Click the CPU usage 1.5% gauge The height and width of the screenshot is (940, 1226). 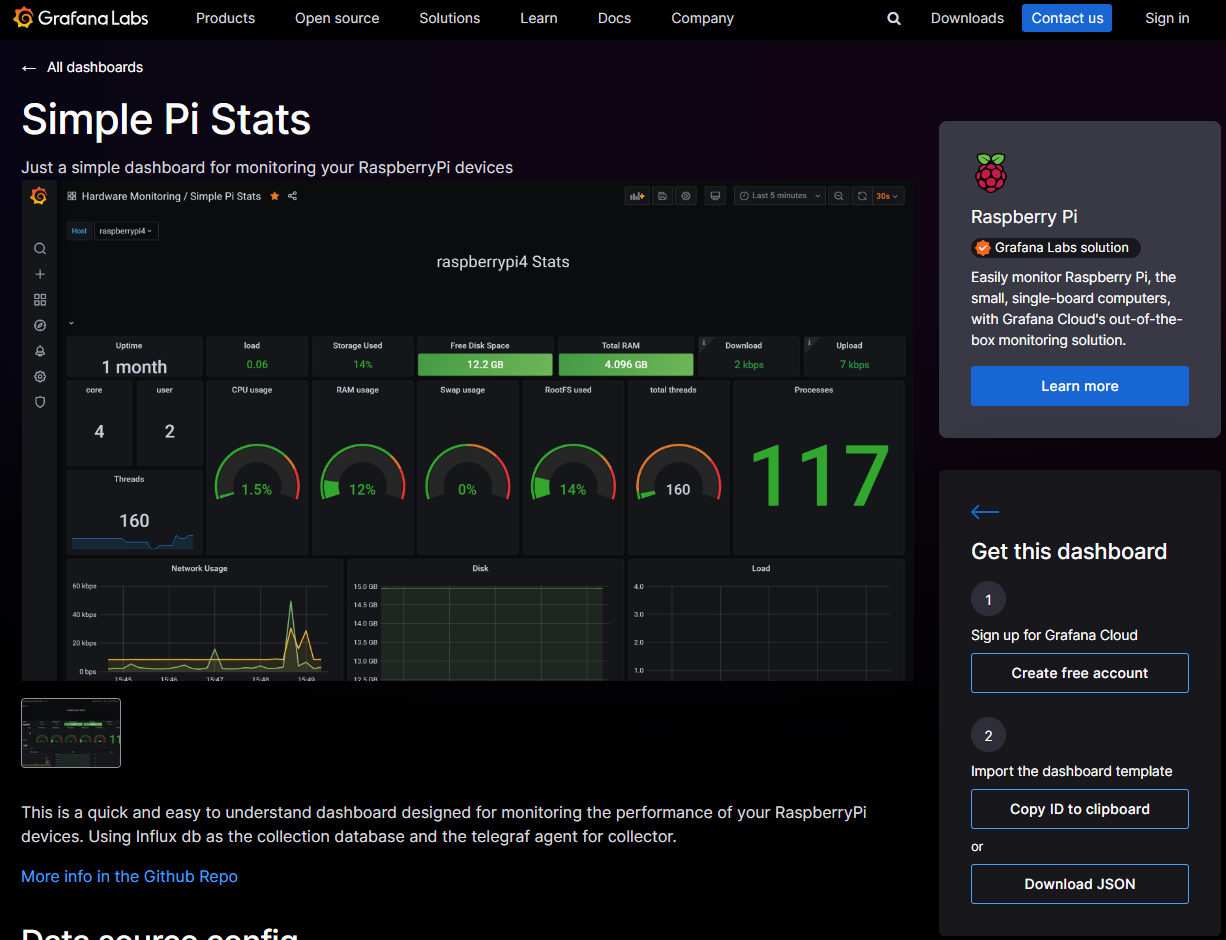tap(257, 474)
